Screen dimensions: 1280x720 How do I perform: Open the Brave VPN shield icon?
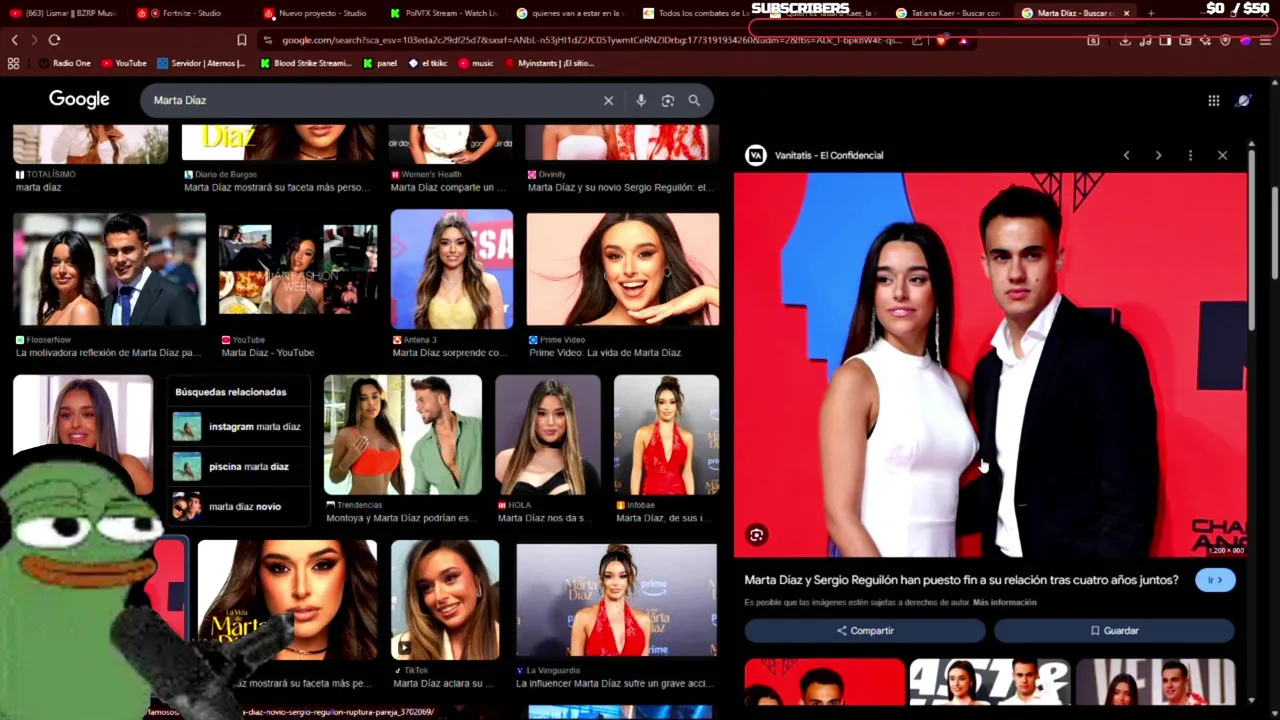(x=1225, y=41)
